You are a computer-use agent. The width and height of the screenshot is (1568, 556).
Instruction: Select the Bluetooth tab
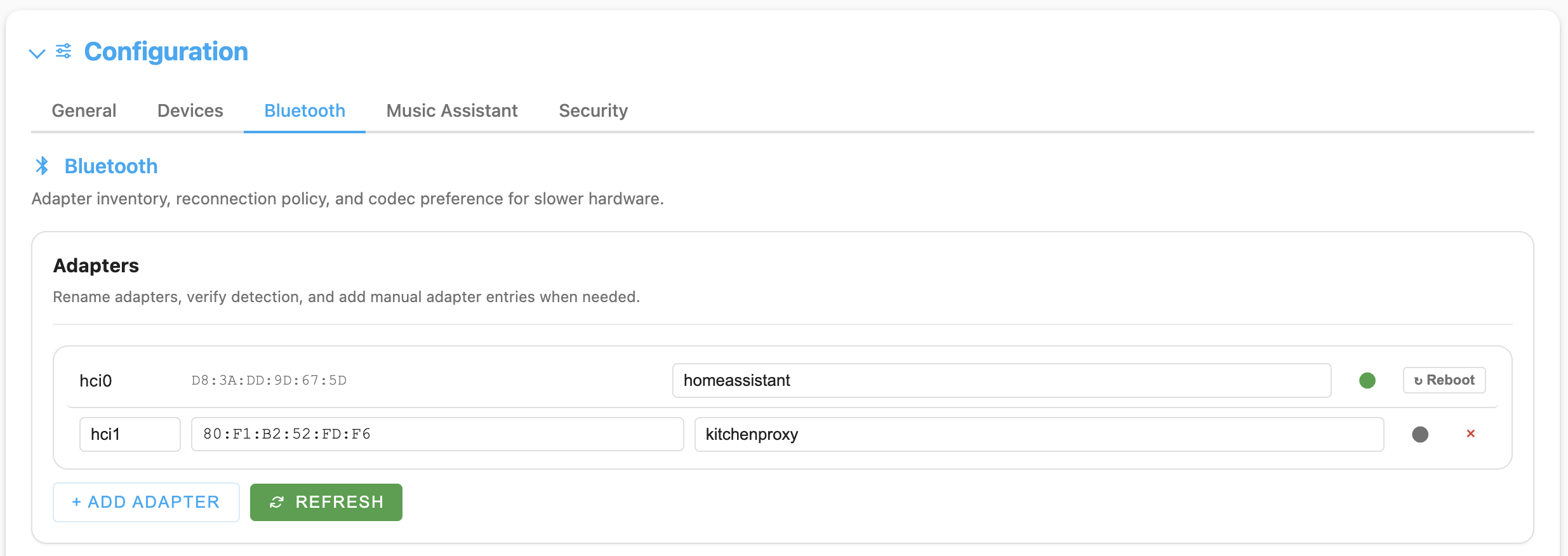pos(305,110)
